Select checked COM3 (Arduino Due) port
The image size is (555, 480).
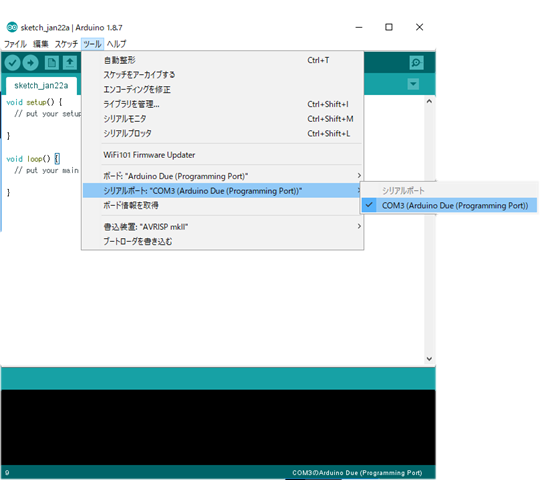tap(449, 205)
